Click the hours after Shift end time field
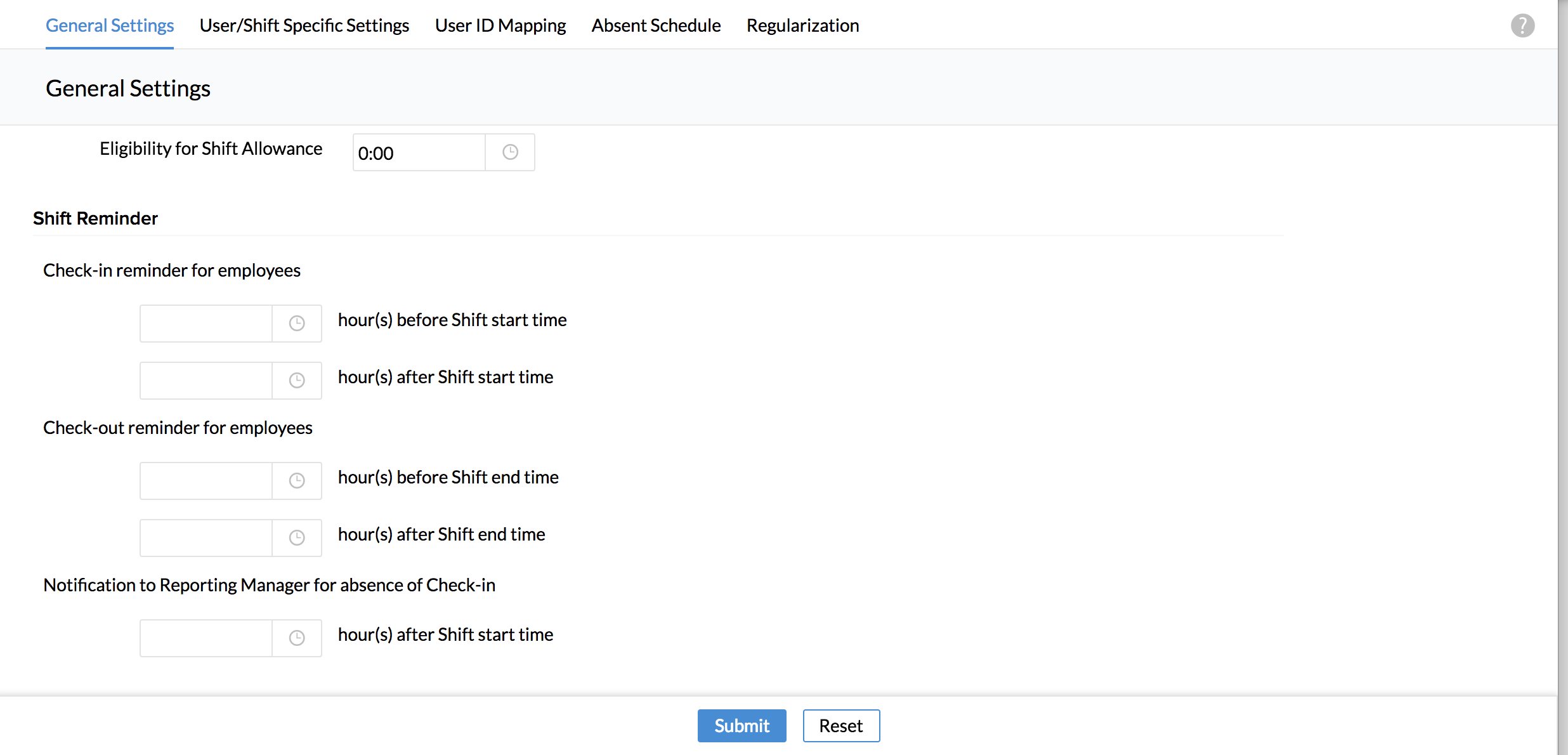Viewport: 1568px width, 755px height. coord(206,538)
